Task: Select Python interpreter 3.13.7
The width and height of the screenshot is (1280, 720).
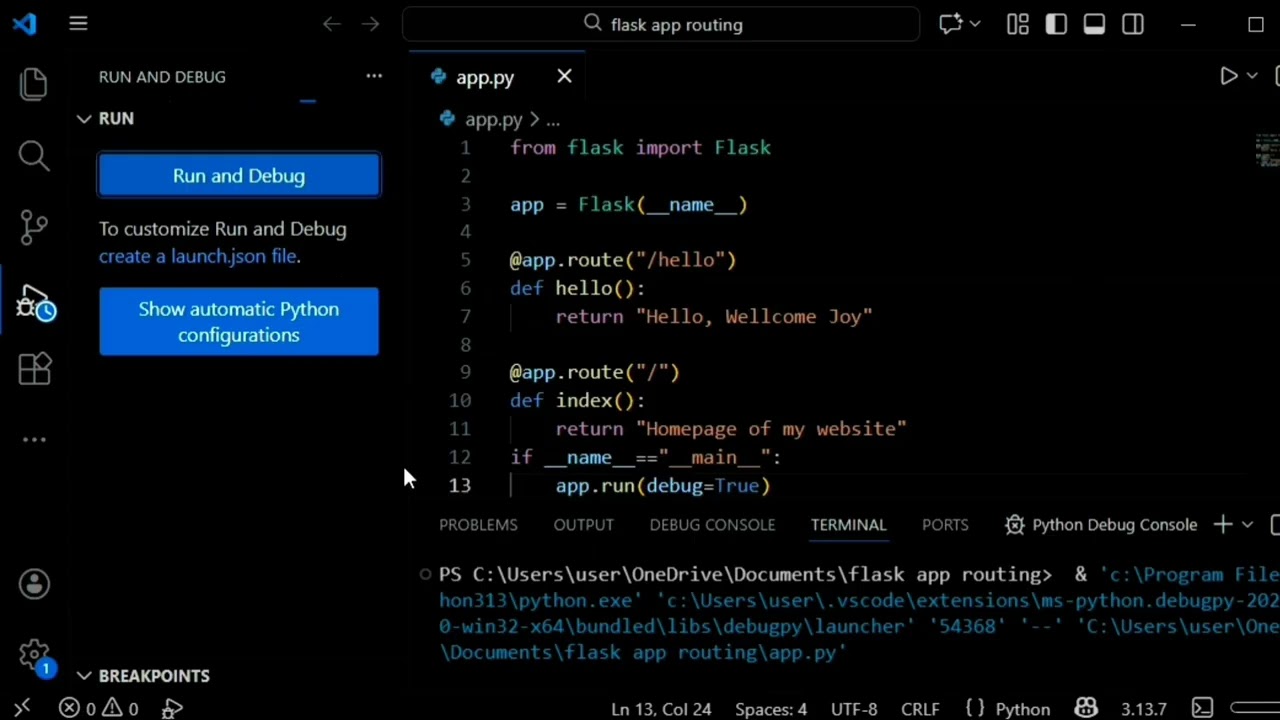Action: [1143, 709]
